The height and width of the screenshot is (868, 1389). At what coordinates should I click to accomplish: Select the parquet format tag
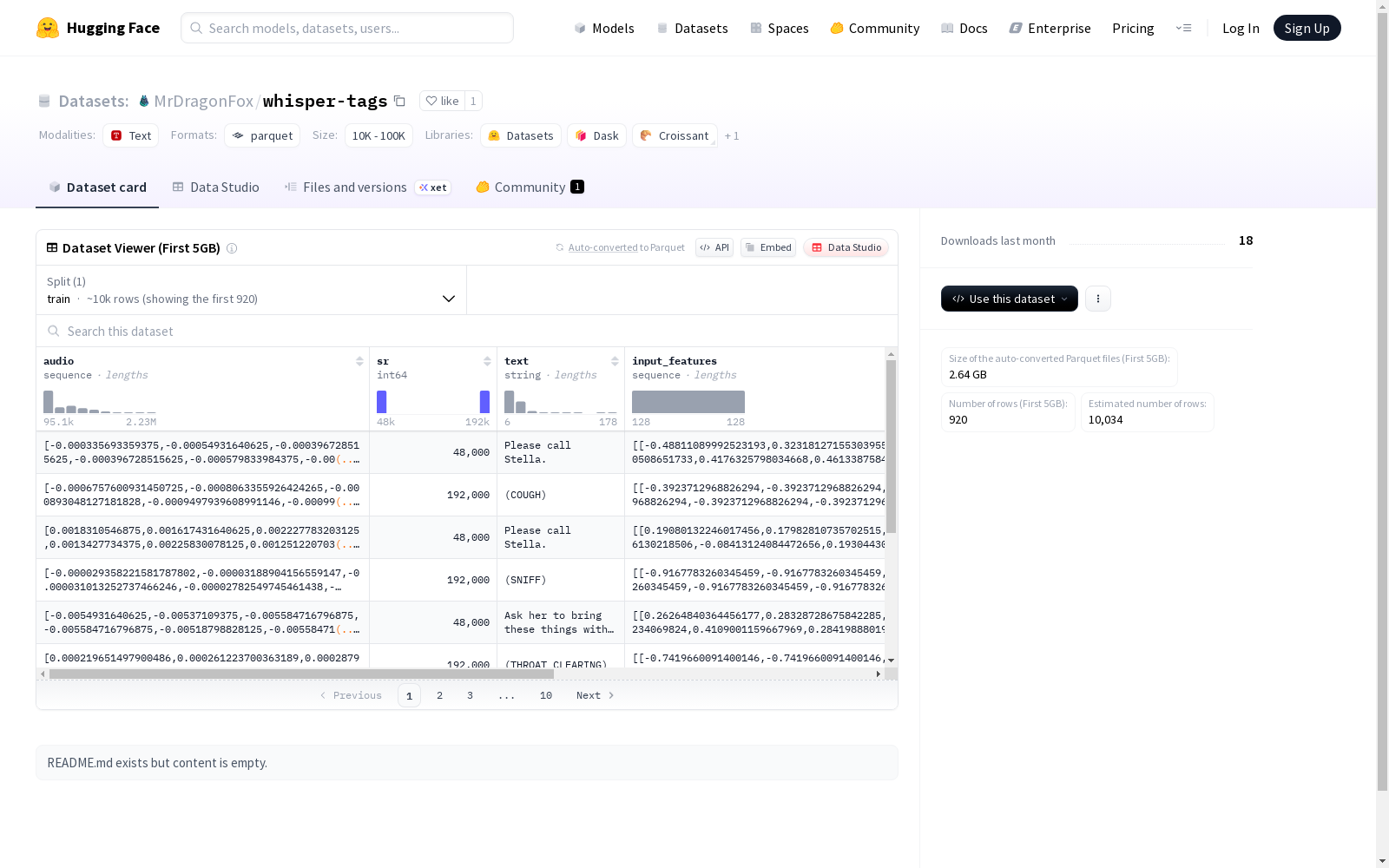tap(262, 135)
